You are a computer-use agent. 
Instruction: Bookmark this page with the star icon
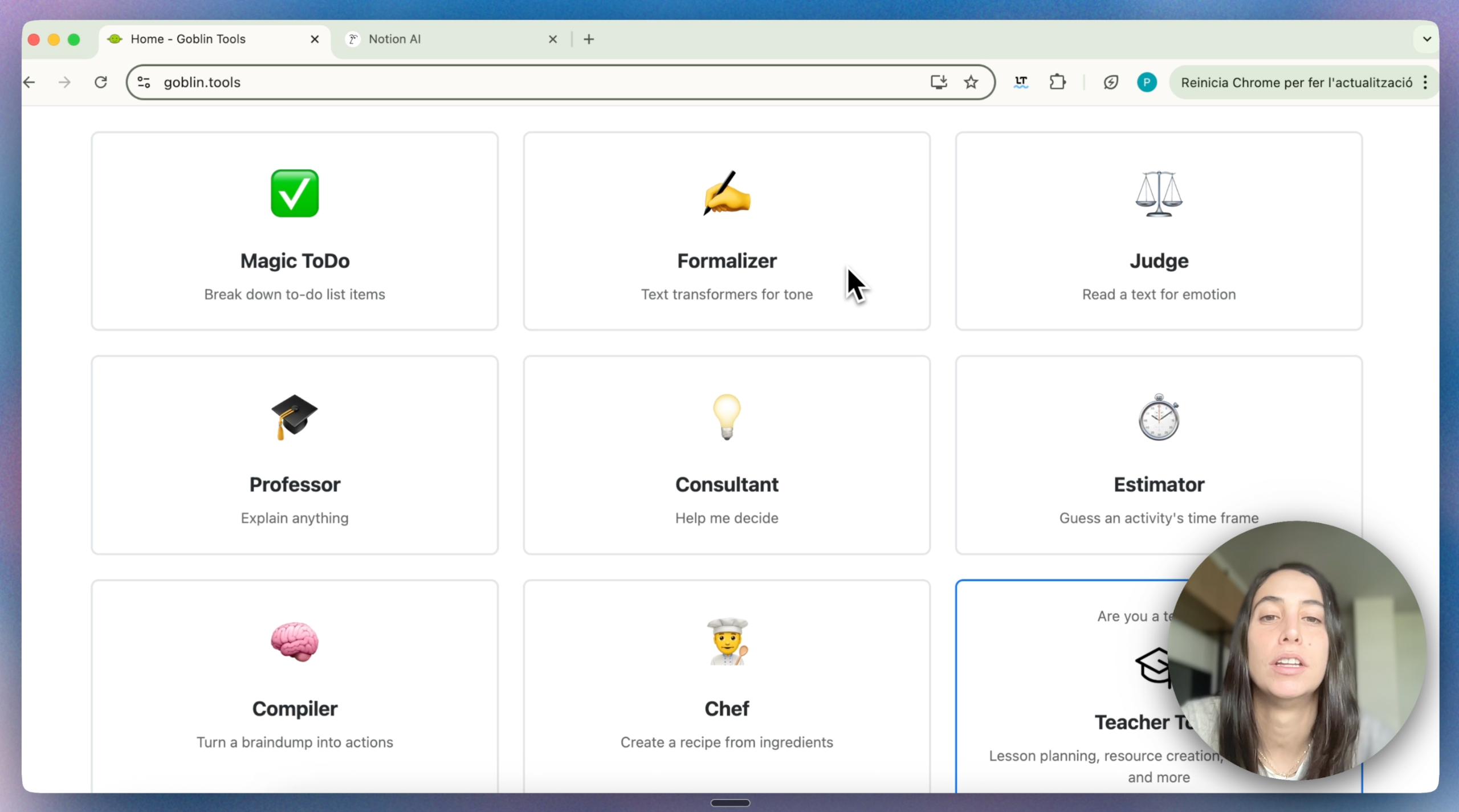971,82
